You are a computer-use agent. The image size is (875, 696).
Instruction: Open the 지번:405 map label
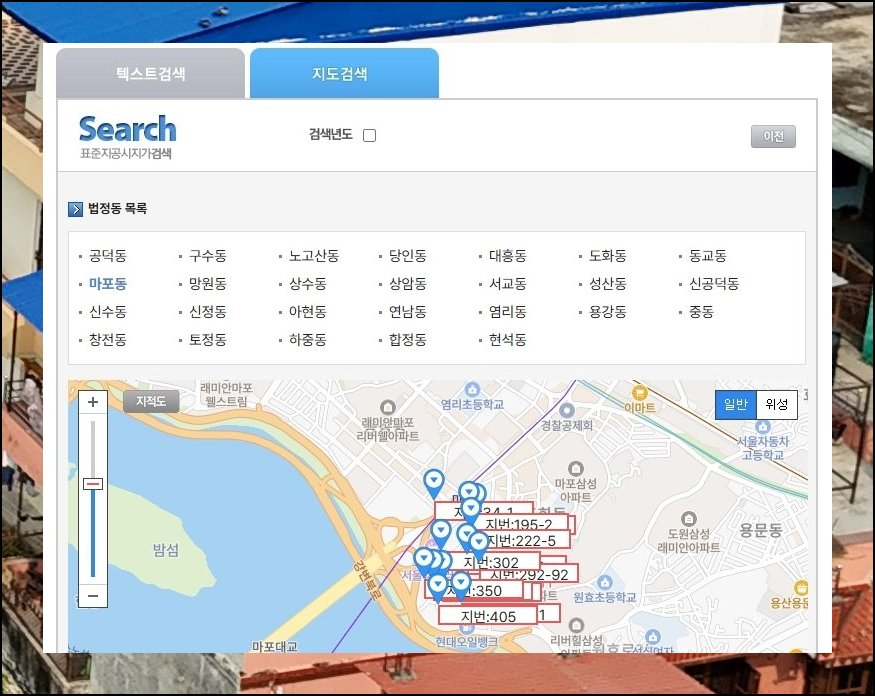[x=488, y=616]
